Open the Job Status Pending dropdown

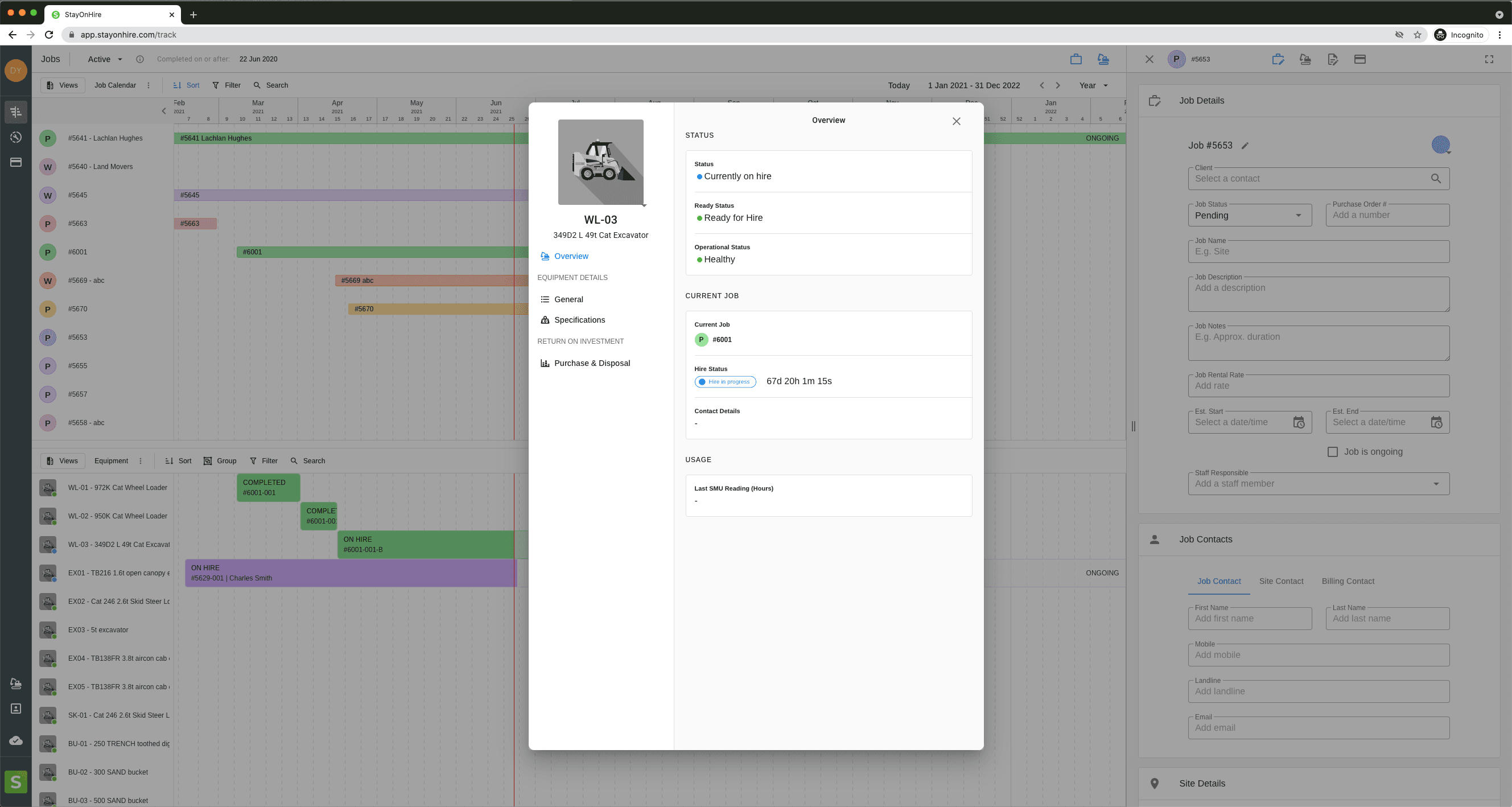coord(1249,215)
